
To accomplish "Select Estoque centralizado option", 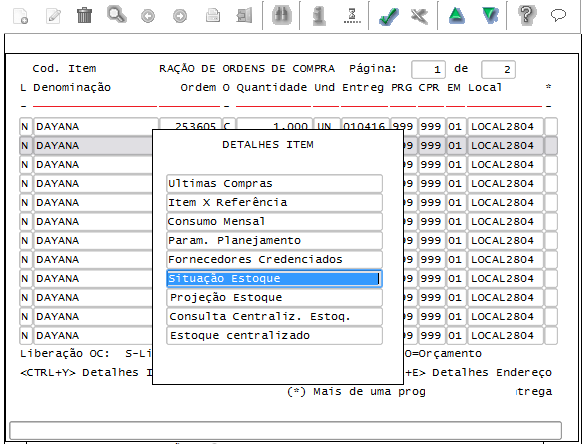I will [x=274, y=335].
